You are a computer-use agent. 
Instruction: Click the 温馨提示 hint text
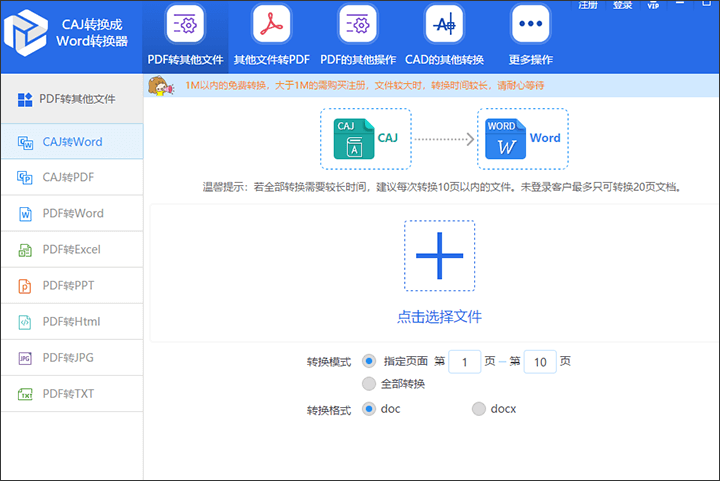(x=441, y=187)
